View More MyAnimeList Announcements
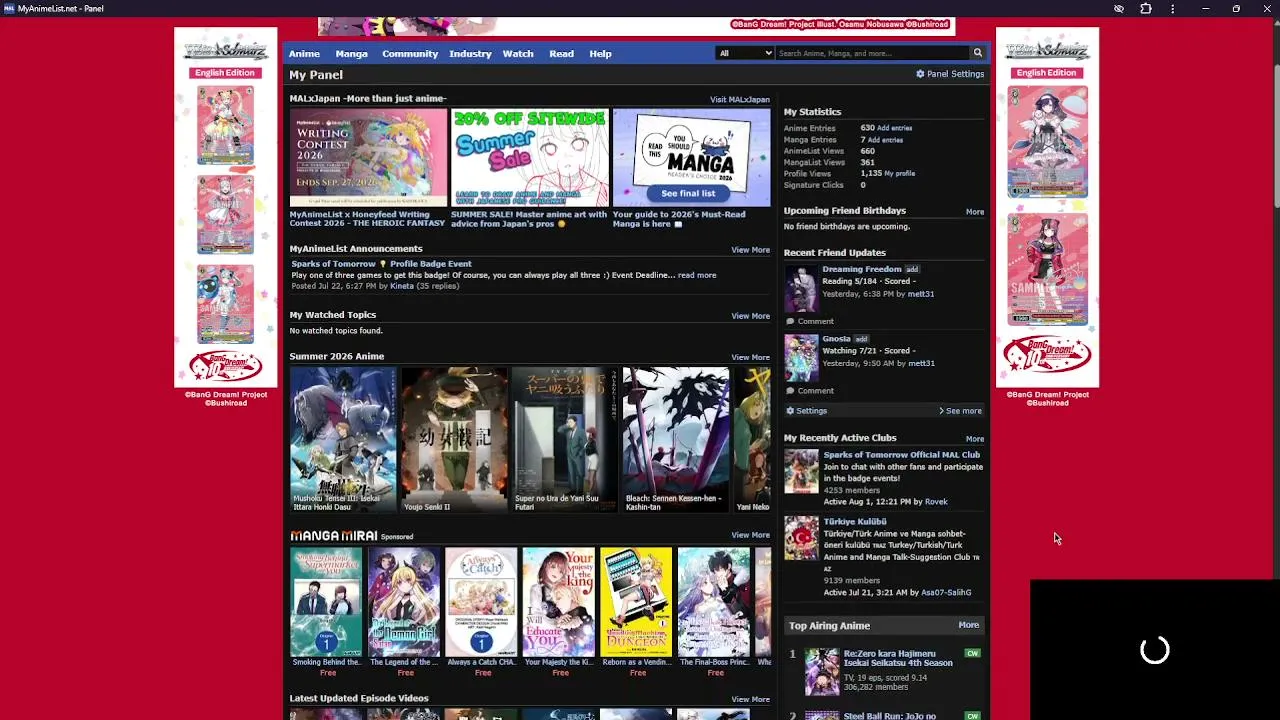 [x=750, y=250]
